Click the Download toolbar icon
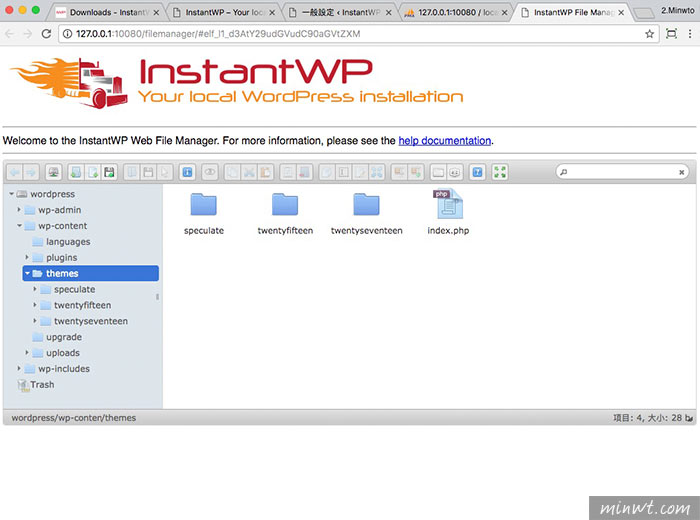The image size is (700, 520). [x=148, y=172]
